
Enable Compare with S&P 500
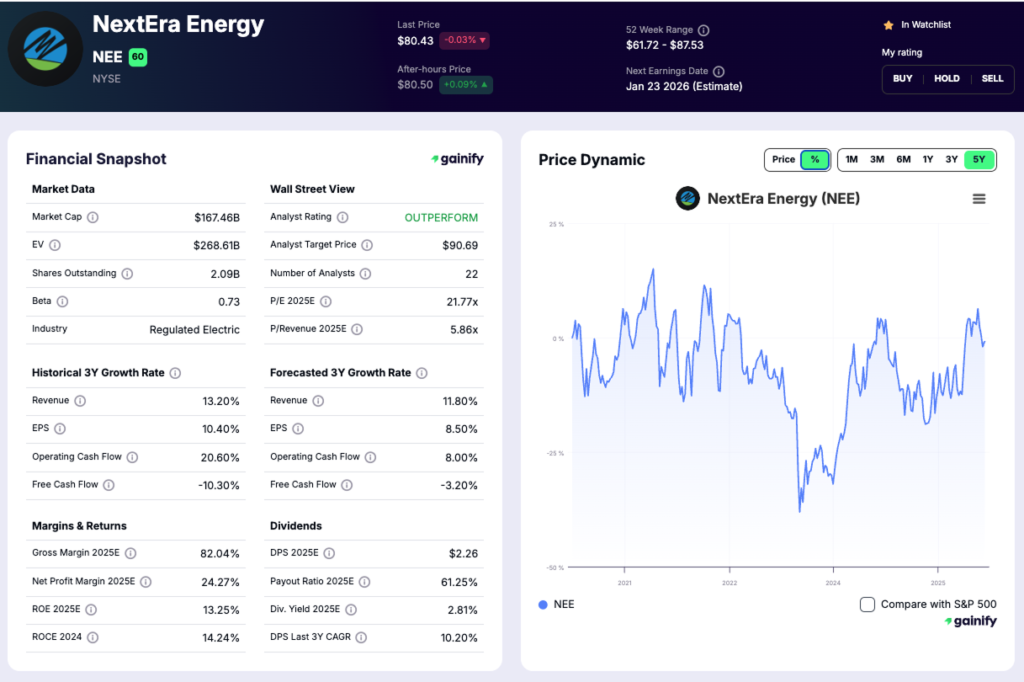867,604
